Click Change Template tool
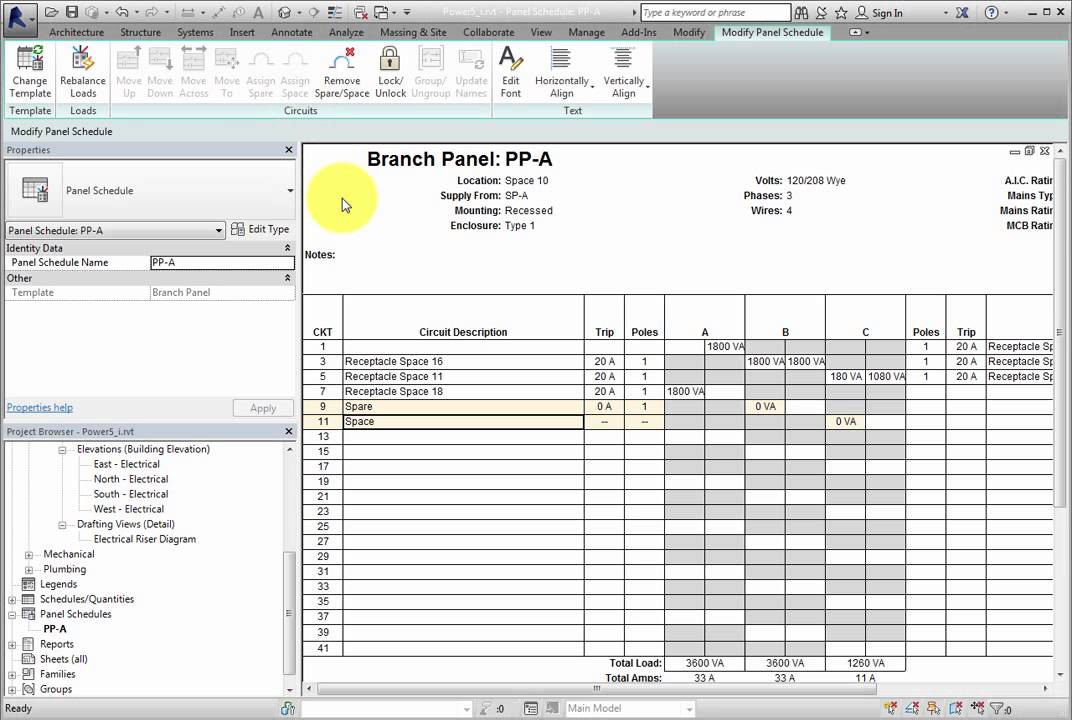Screen dimensions: 1072x720 tap(30, 72)
